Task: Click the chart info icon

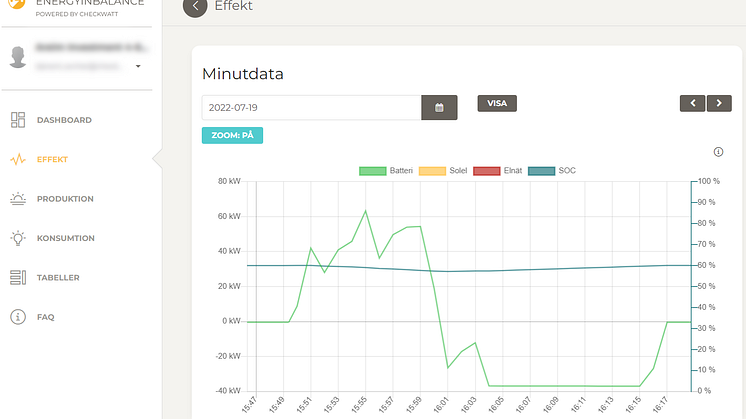Action: click(718, 152)
